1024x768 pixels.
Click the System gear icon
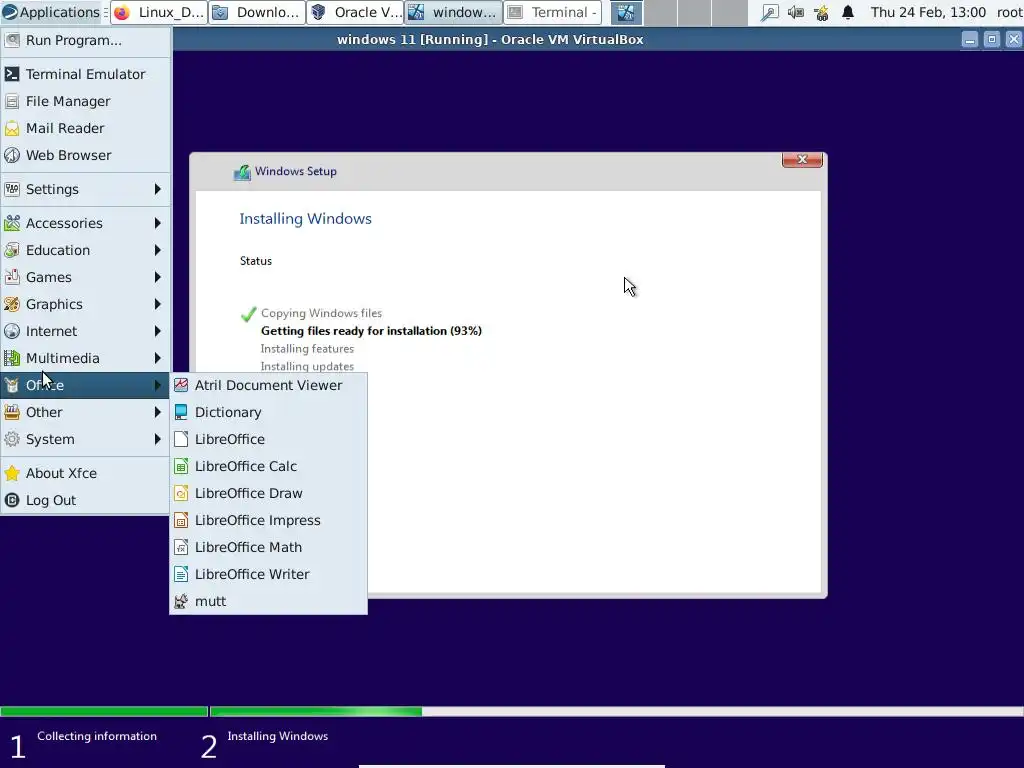pyautogui.click(x=12, y=440)
